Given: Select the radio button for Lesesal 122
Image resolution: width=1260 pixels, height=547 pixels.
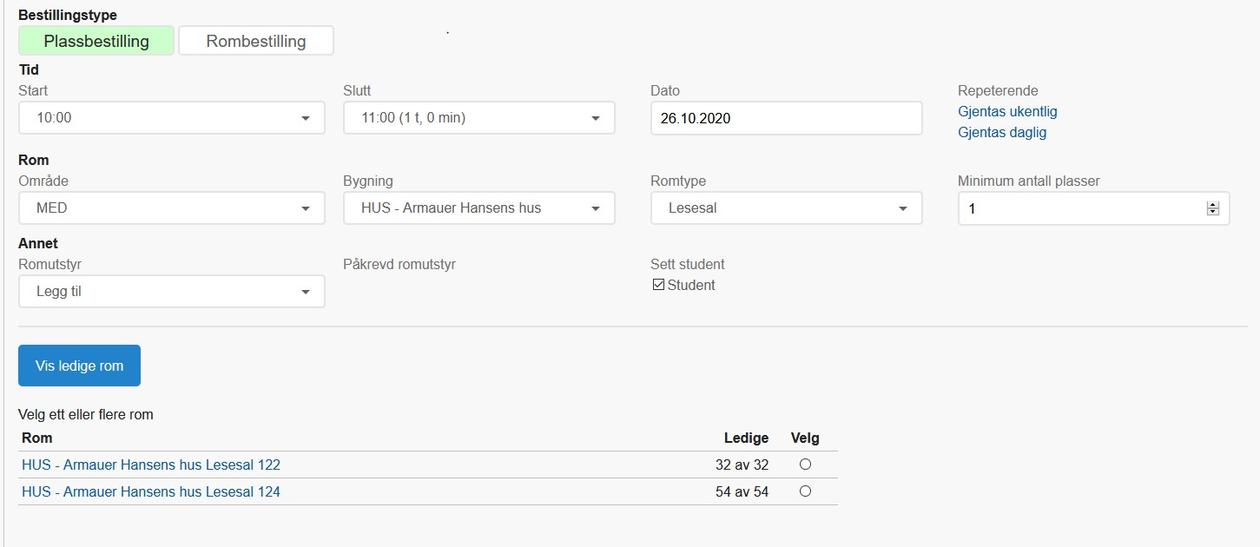Looking at the screenshot, I should (x=805, y=464).
